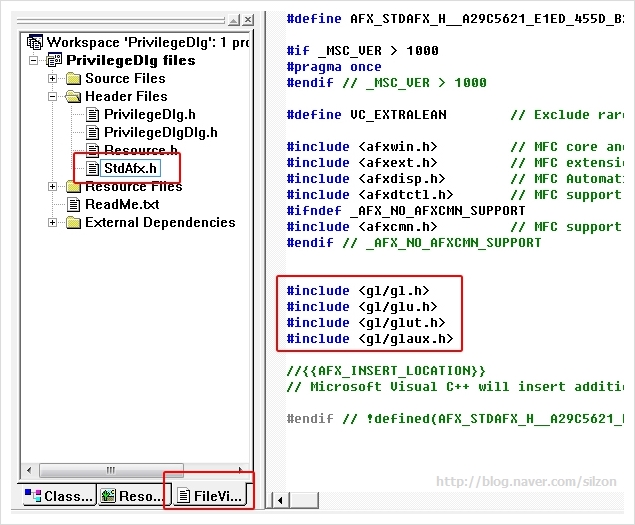Click the '#define VC_EXTRALEAN' code line
This screenshot has height=525, width=635.
pyautogui.click(x=367, y=115)
